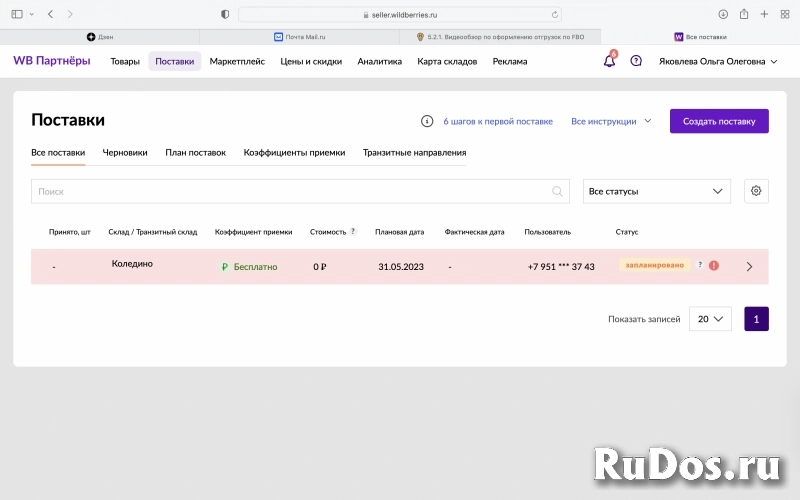Switch to Все поставки browser tab
The width and height of the screenshot is (800, 500).
pos(700,37)
